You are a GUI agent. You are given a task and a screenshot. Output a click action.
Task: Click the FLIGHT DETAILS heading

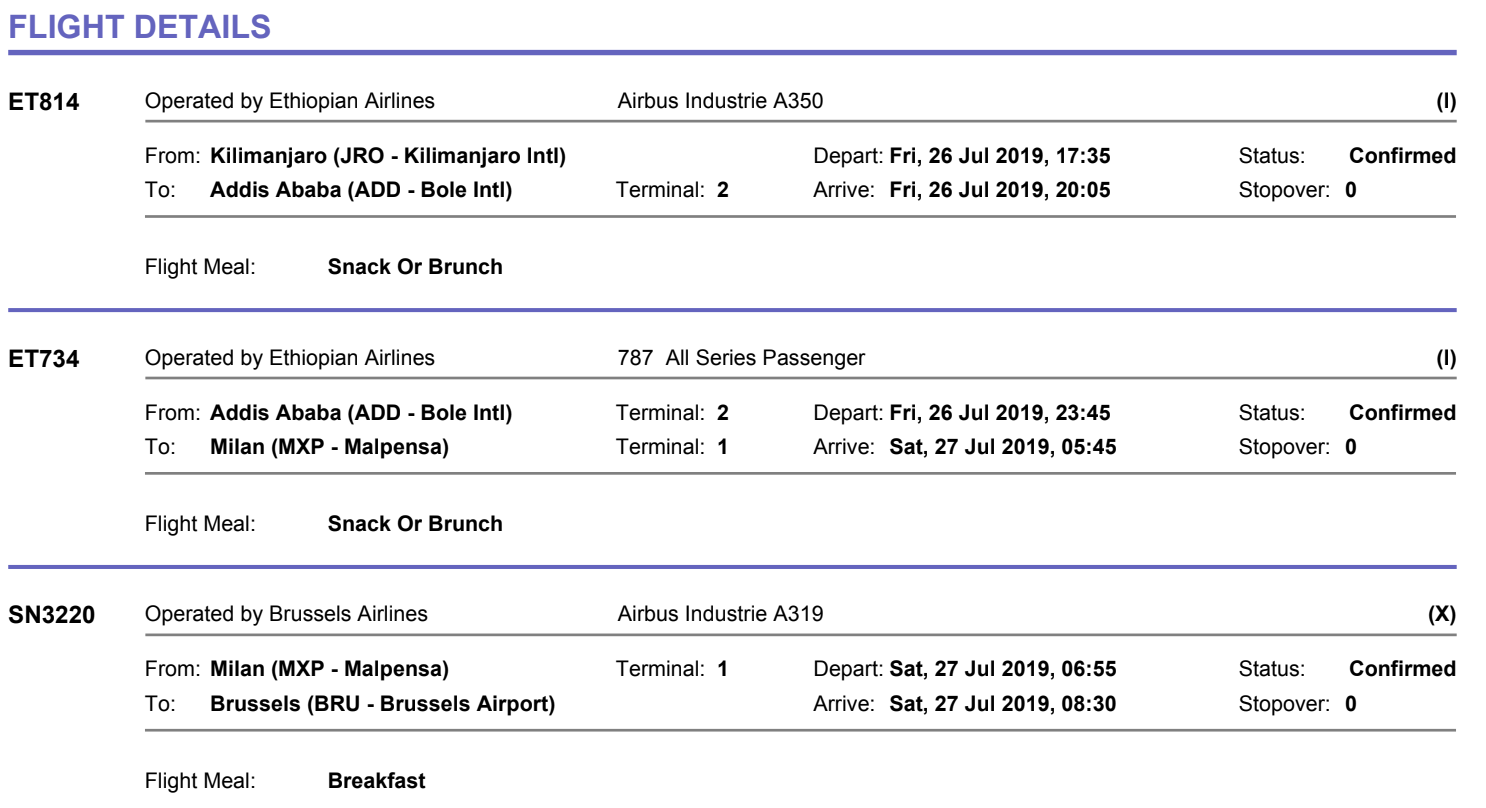[138, 27]
